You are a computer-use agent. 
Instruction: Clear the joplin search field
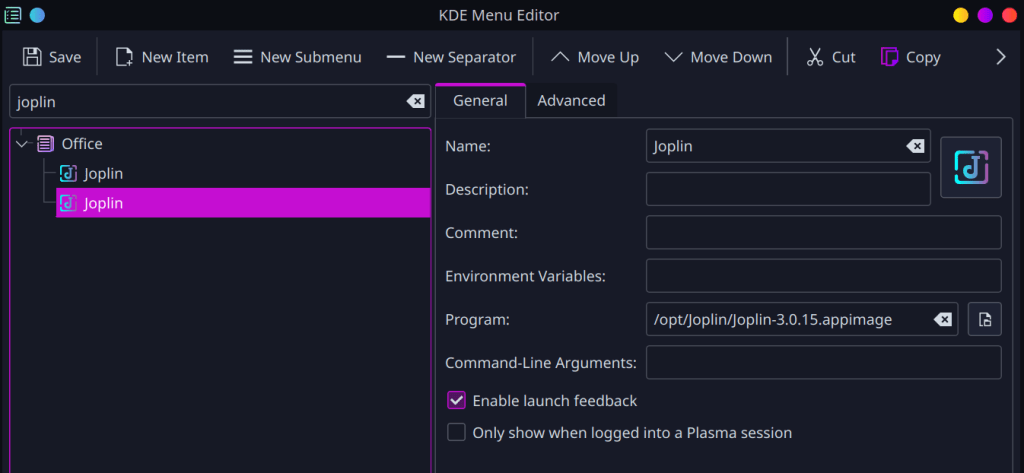click(x=415, y=102)
